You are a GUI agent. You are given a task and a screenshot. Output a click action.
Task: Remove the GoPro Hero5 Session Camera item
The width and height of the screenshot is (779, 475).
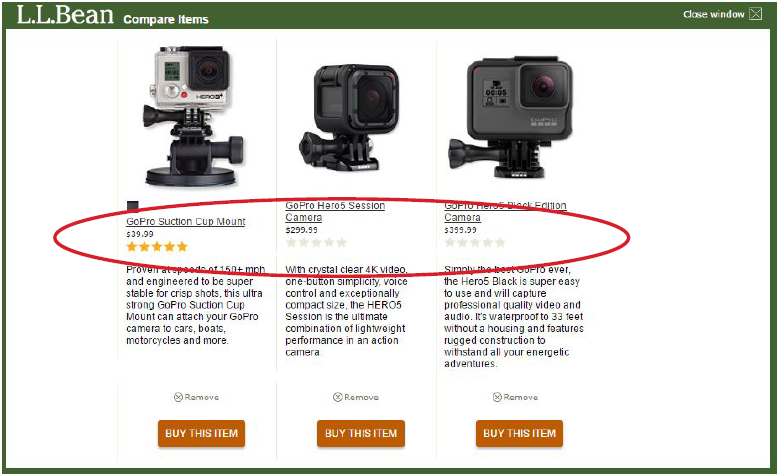[356, 397]
